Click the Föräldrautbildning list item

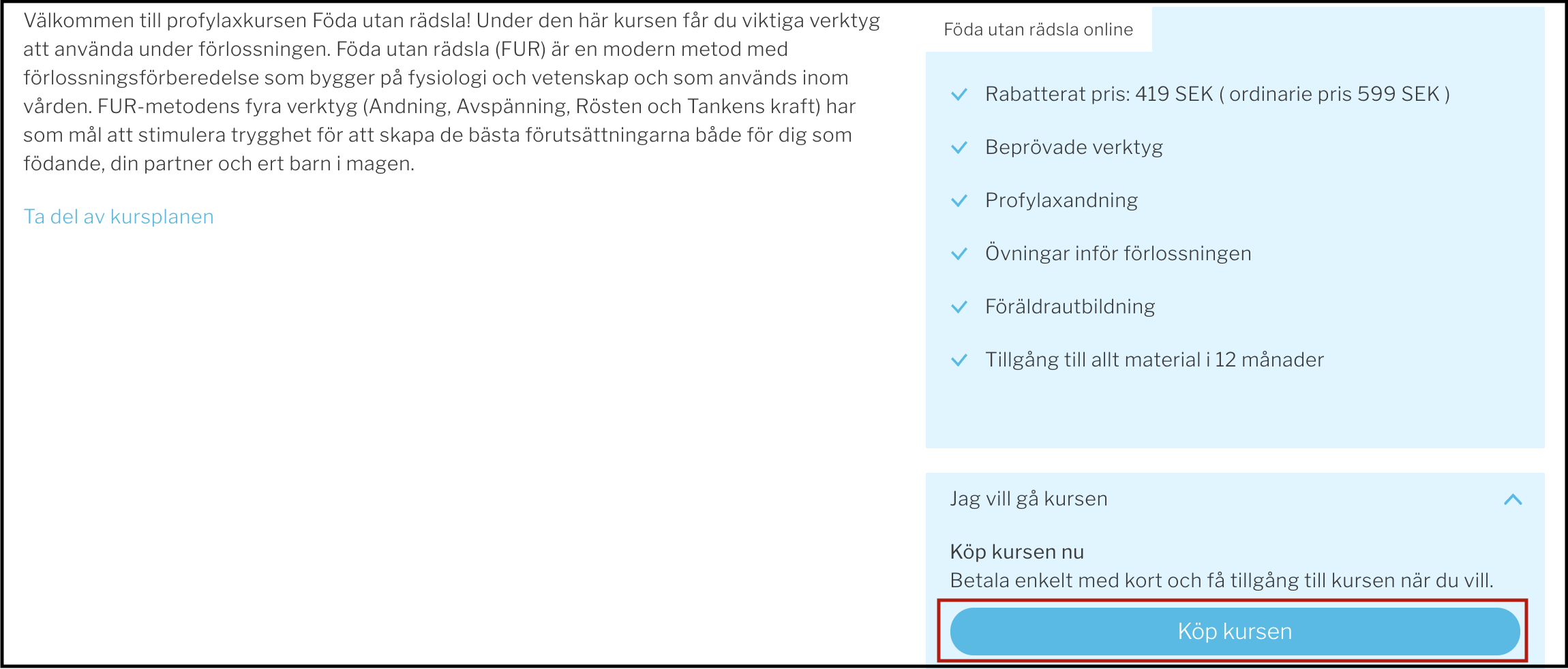click(1070, 307)
